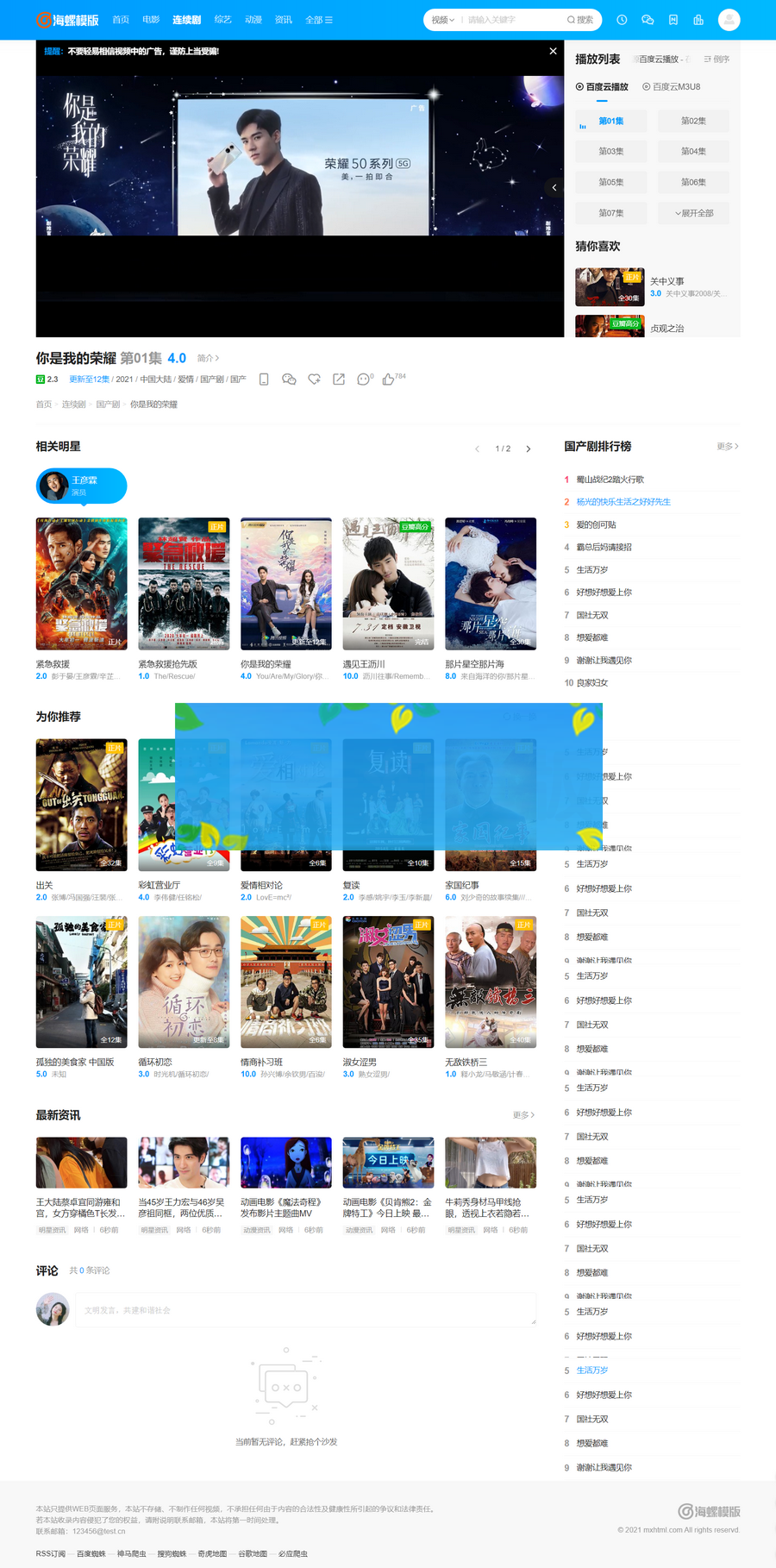The image size is (776, 1568).
Task: Play episode 第03集
Action: (x=611, y=152)
